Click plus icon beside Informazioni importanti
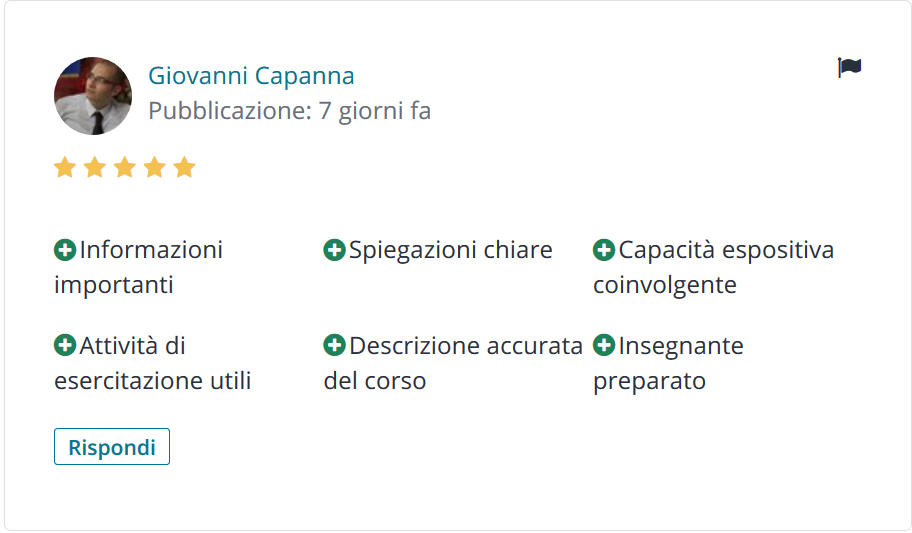This screenshot has height=533, width=912. click(65, 250)
